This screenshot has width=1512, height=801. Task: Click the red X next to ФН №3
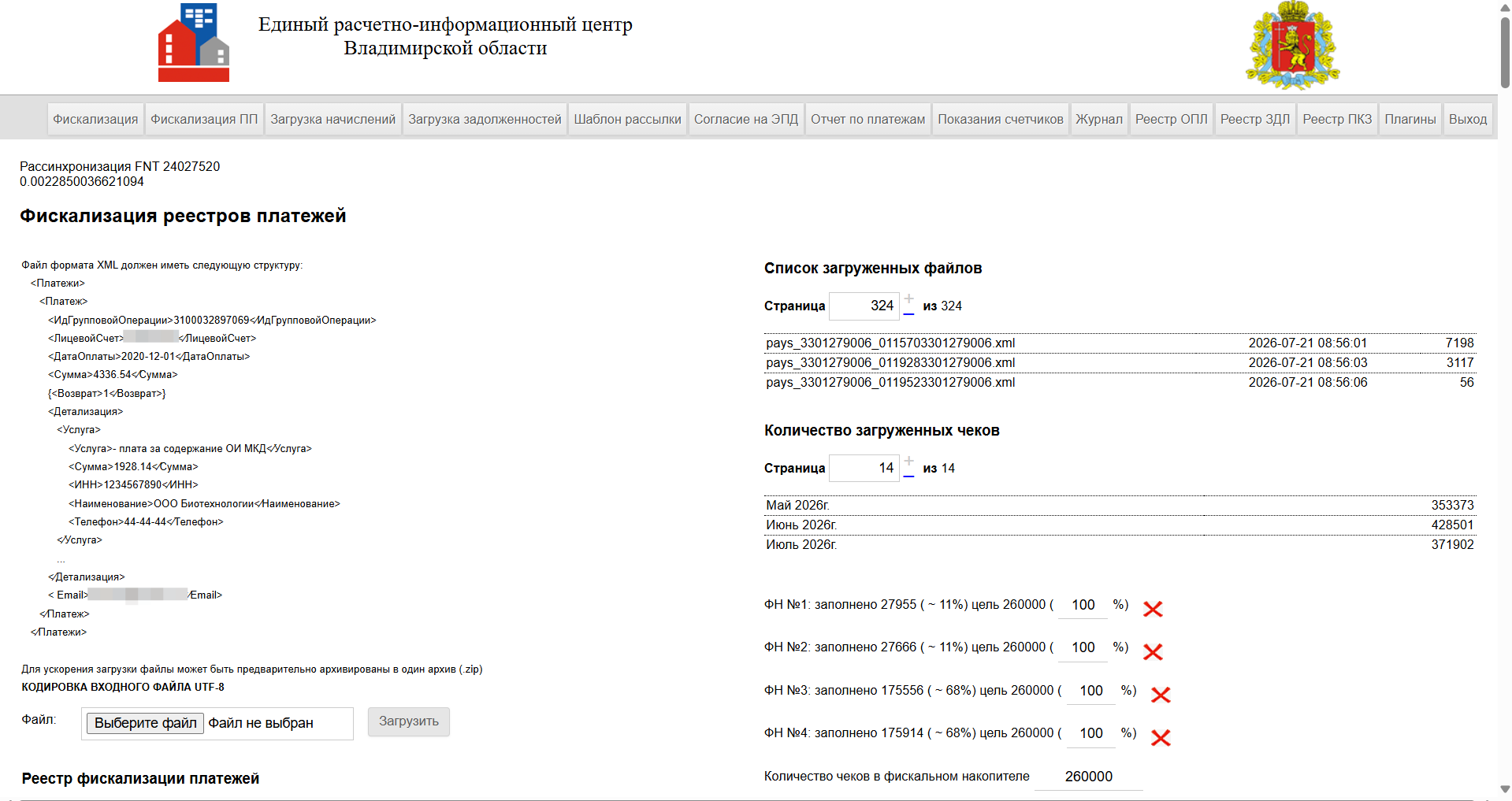click(x=1161, y=694)
